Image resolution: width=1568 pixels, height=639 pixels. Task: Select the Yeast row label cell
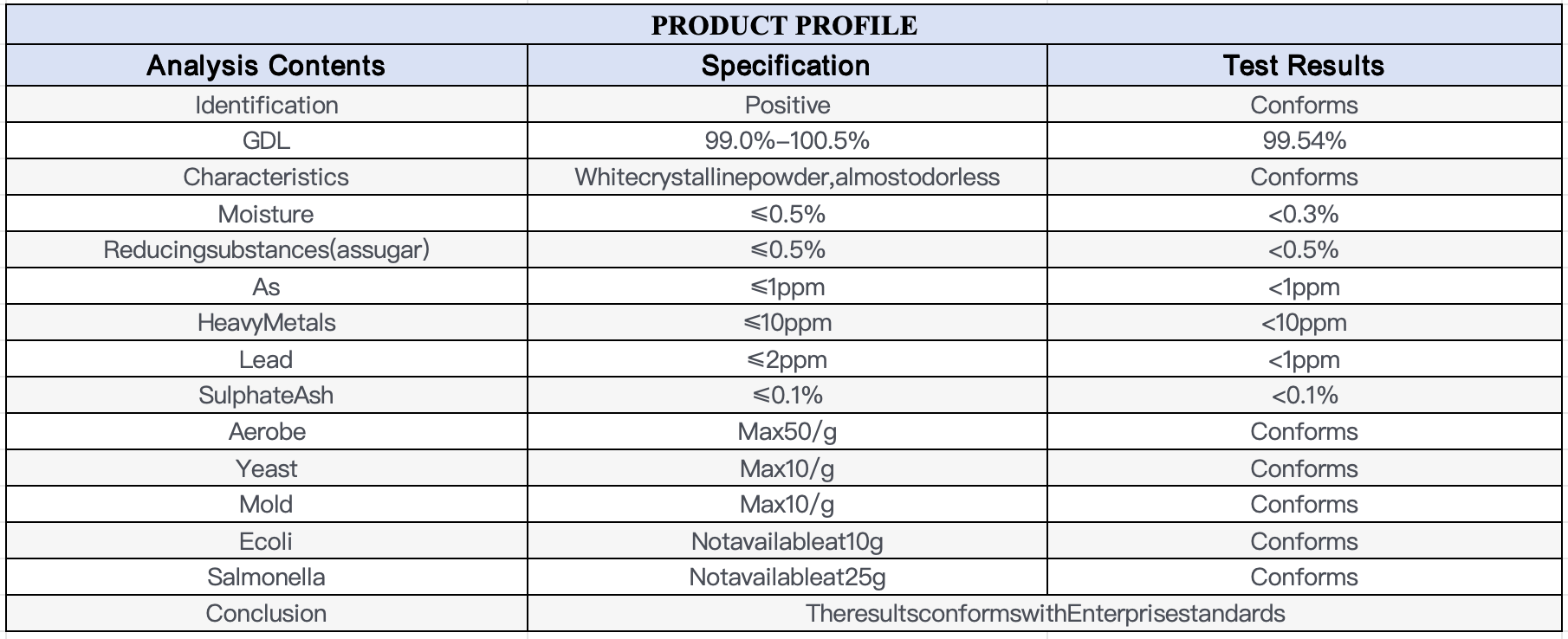267,468
